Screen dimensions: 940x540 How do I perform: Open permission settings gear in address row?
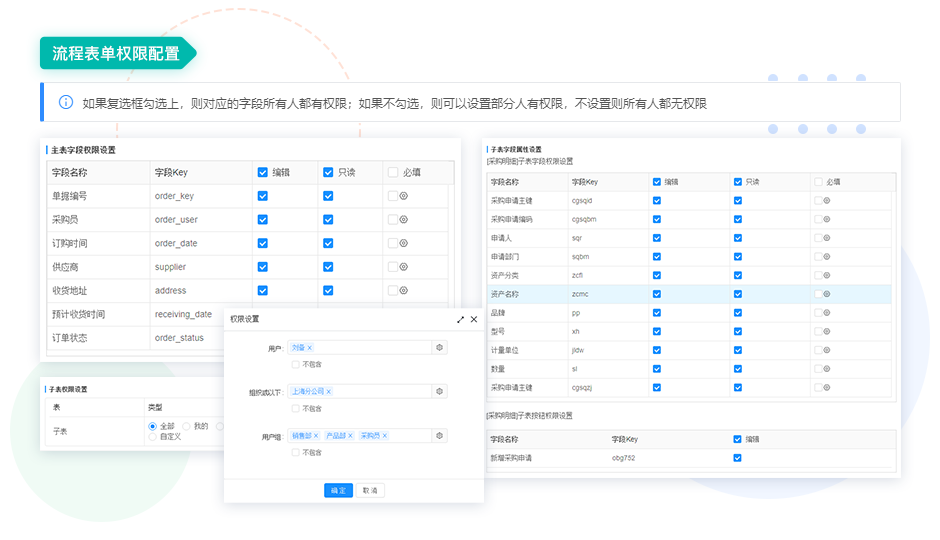click(403, 291)
